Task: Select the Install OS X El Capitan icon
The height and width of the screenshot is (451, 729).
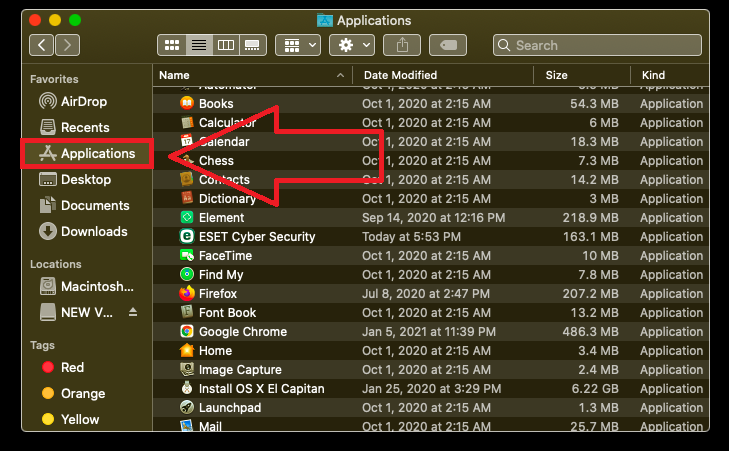Action: point(187,388)
